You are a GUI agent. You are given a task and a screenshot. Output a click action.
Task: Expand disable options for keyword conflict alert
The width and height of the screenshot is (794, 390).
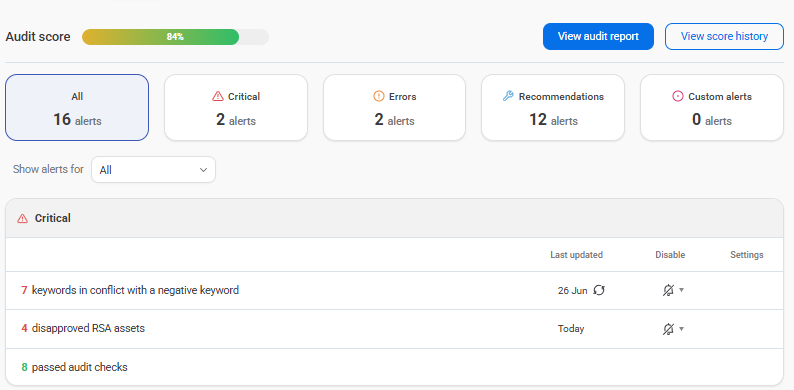[x=682, y=290]
